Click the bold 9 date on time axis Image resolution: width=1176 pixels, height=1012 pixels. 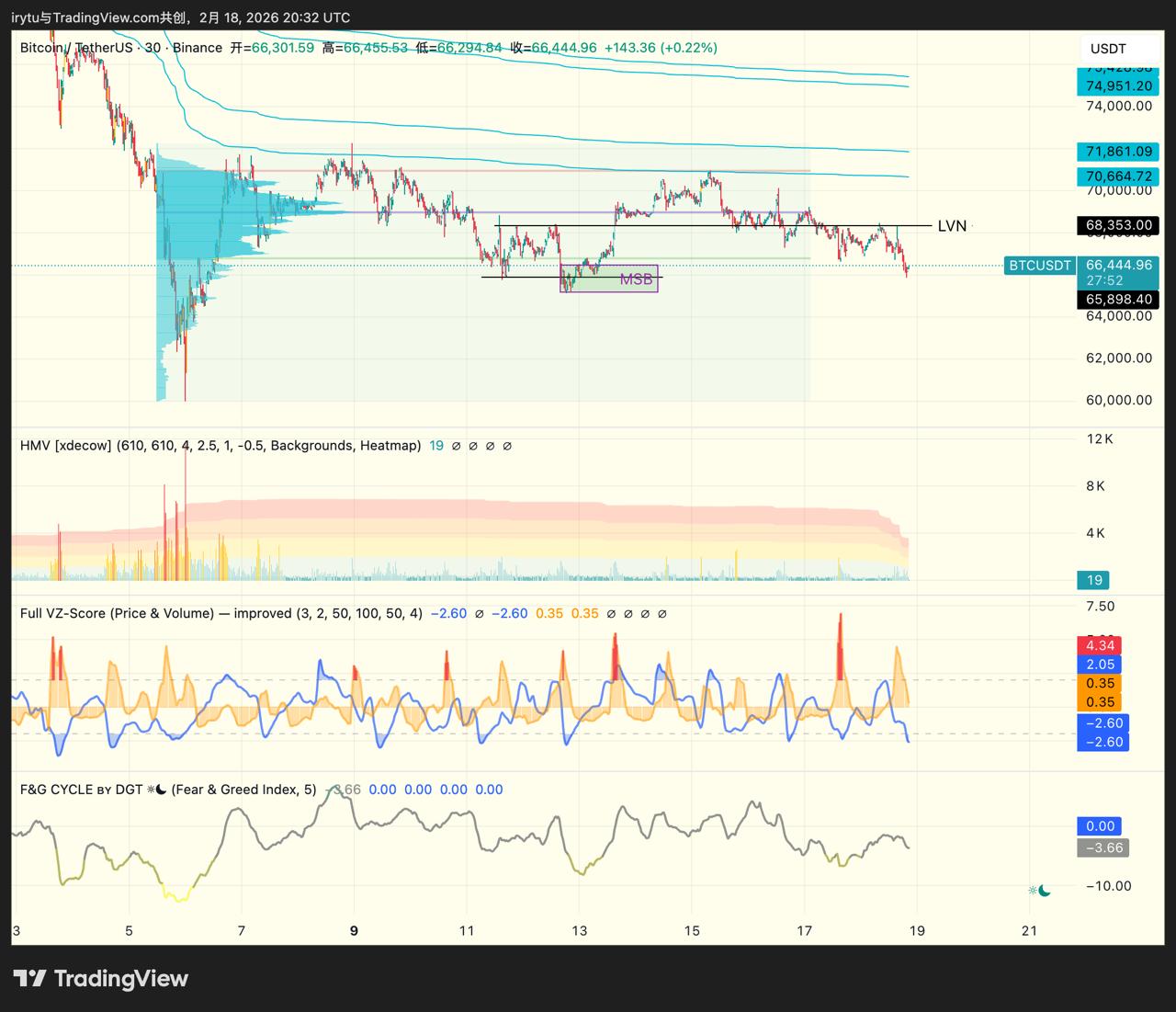[x=354, y=930]
